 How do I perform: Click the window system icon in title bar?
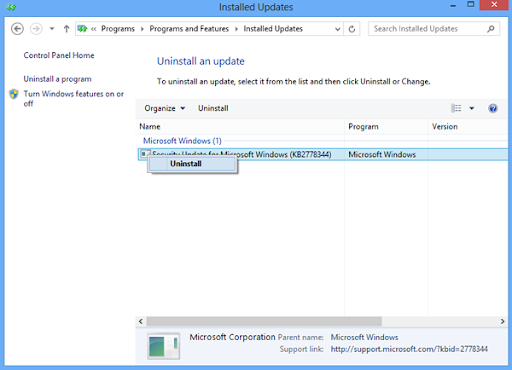tap(11, 7)
